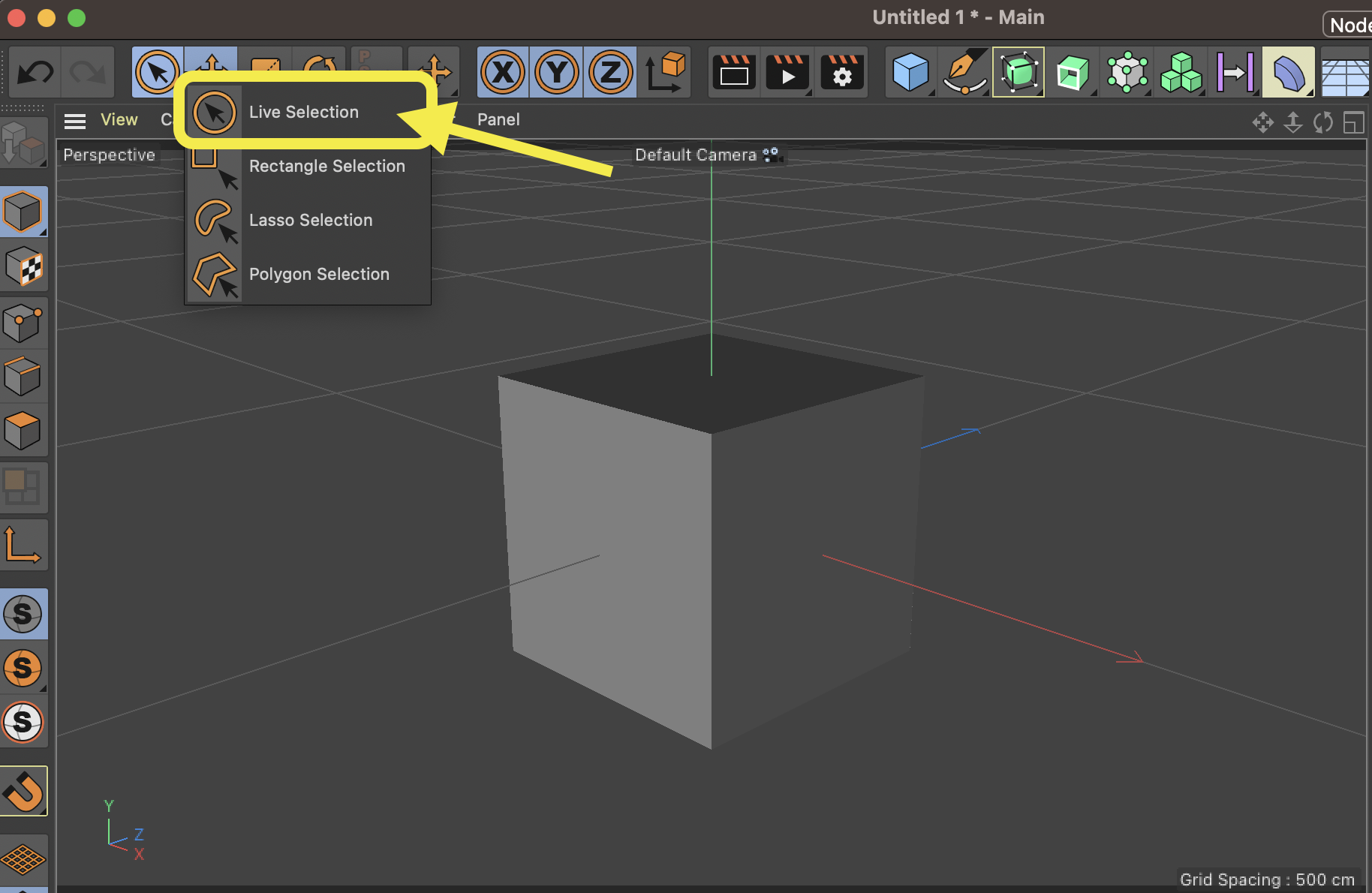Open the View menu
Image resolution: width=1372 pixels, height=893 pixels.
tap(119, 119)
